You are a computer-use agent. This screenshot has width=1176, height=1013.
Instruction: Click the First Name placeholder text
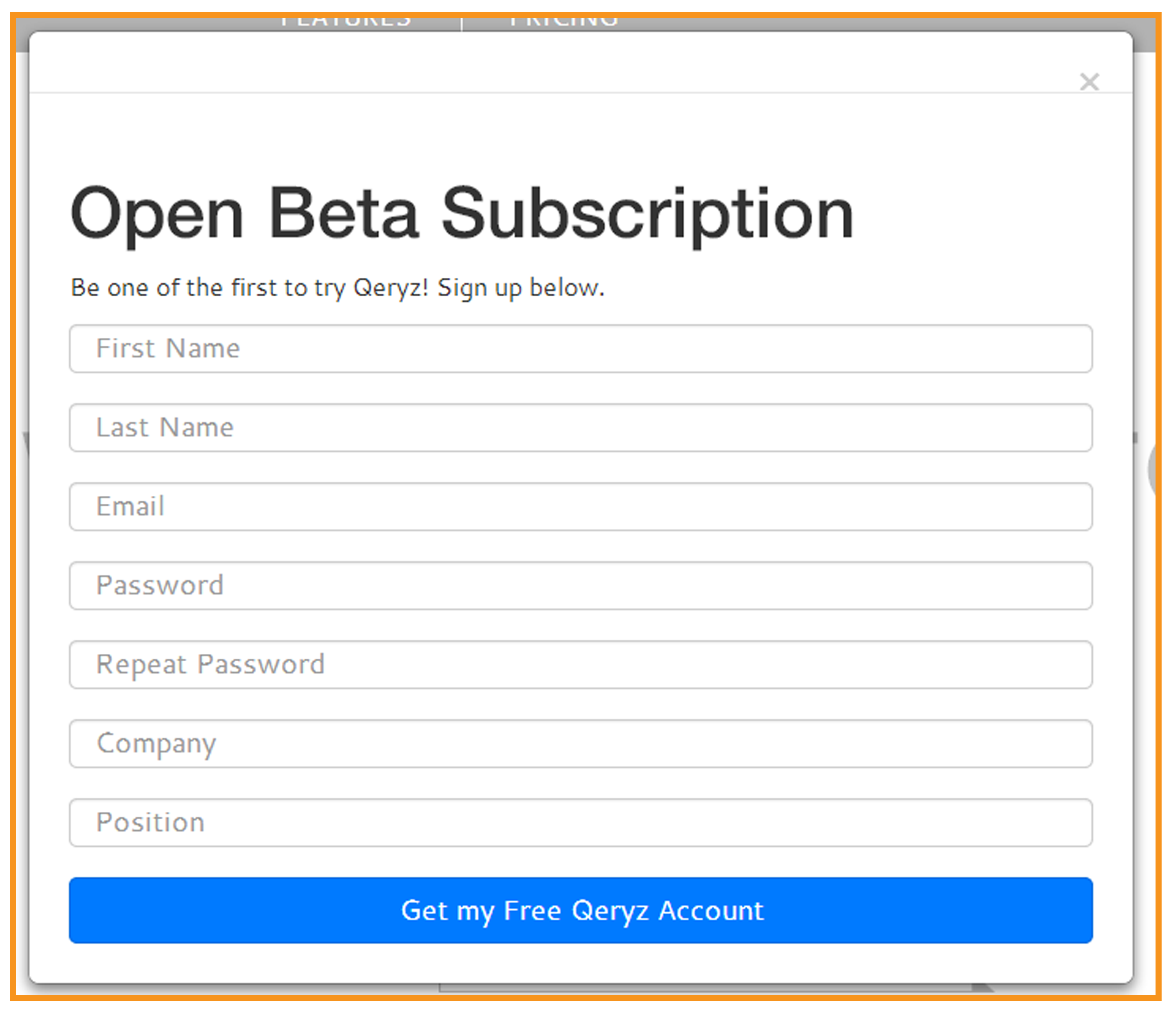pyautogui.click(x=168, y=348)
